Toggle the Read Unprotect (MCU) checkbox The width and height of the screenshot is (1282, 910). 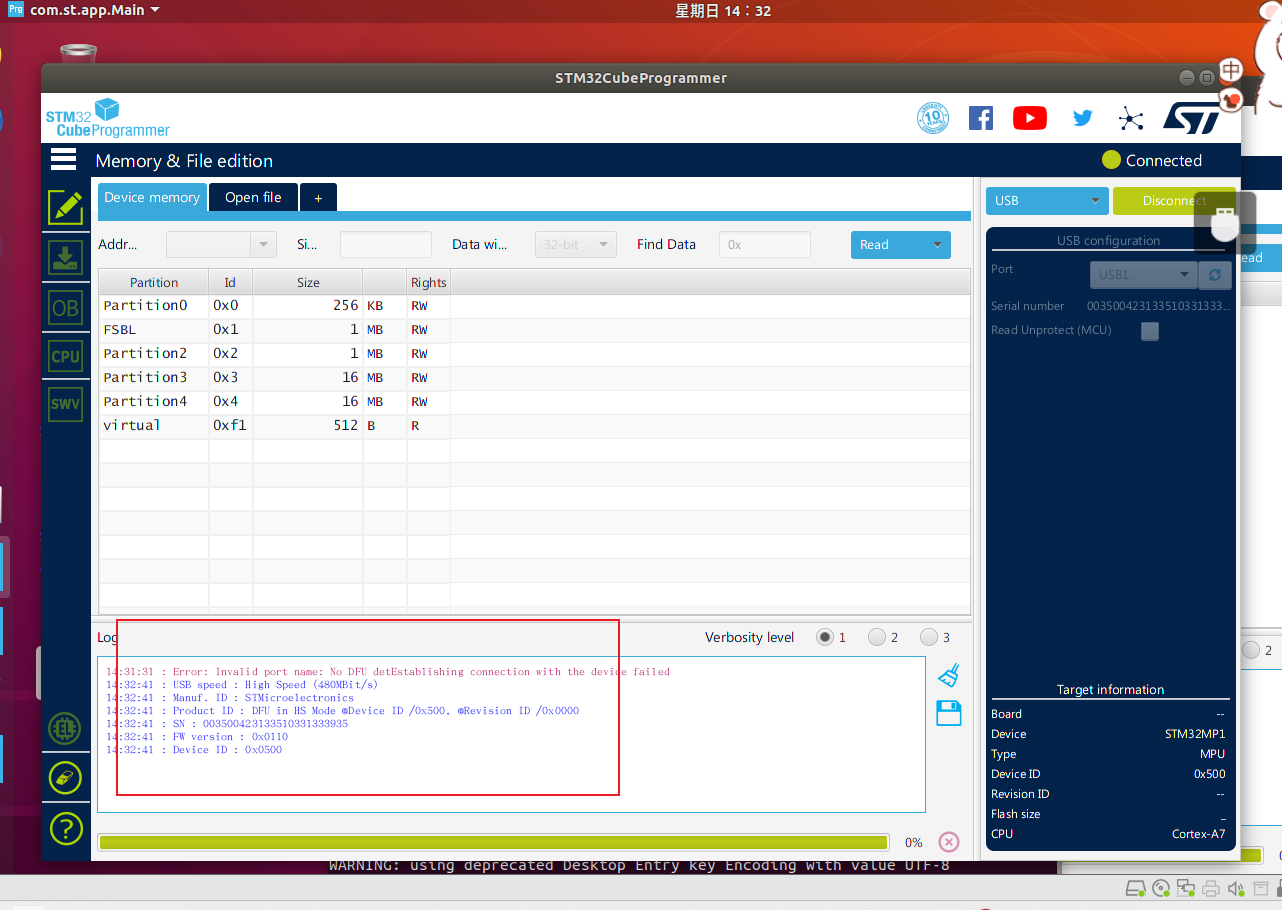point(1150,331)
